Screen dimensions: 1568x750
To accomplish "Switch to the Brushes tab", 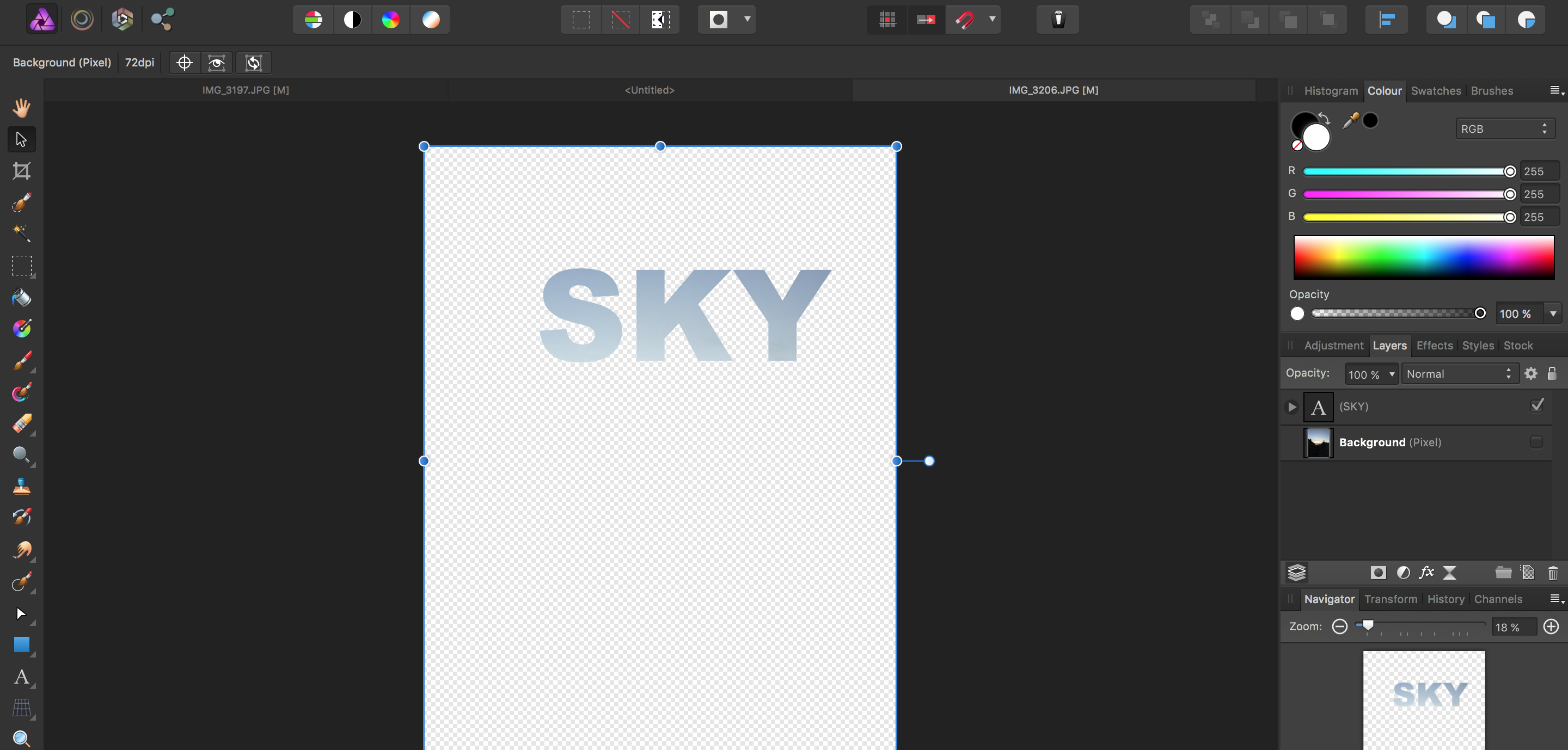I will pyautogui.click(x=1491, y=91).
